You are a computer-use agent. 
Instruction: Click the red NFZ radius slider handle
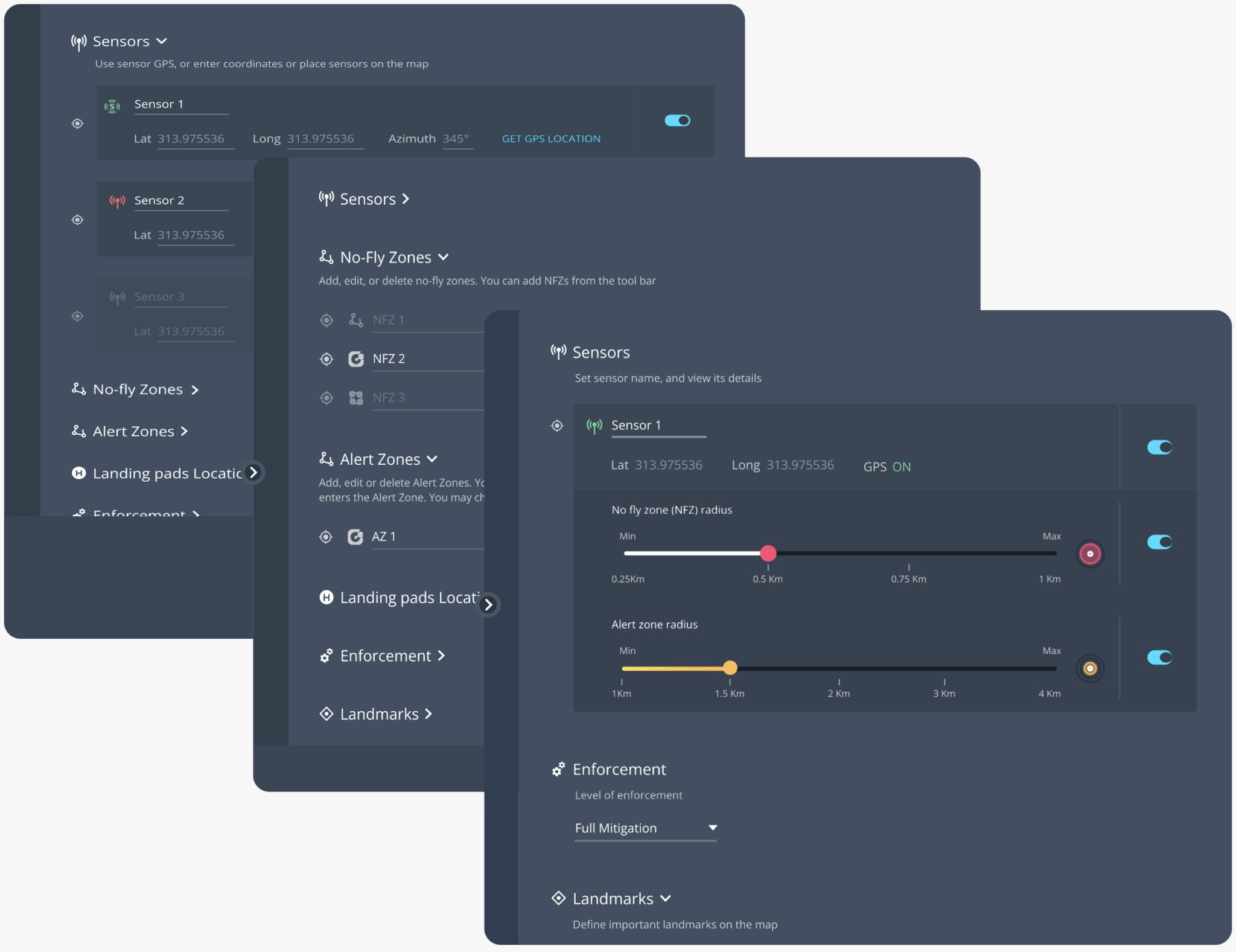(768, 554)
